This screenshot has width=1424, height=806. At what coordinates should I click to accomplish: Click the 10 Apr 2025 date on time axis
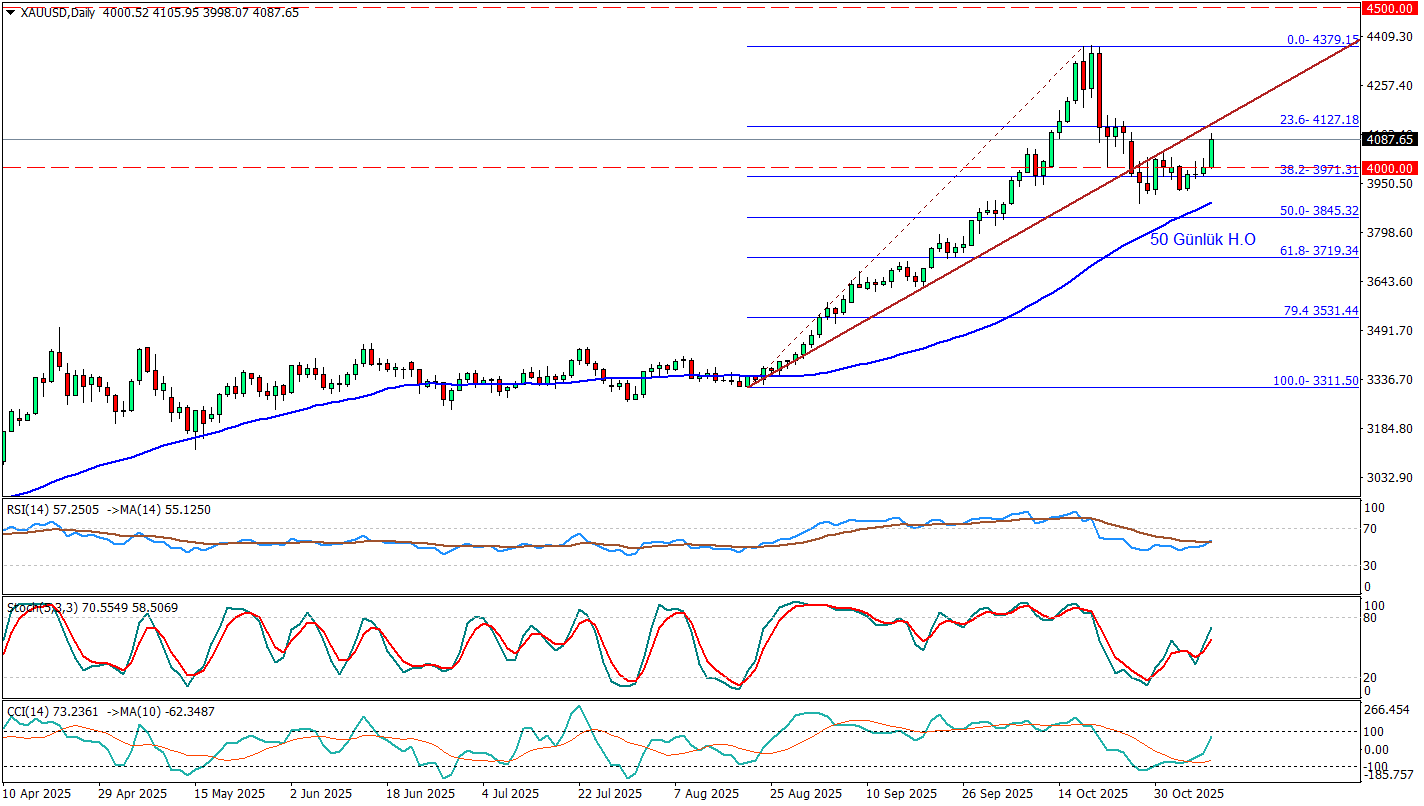point(37,794)
